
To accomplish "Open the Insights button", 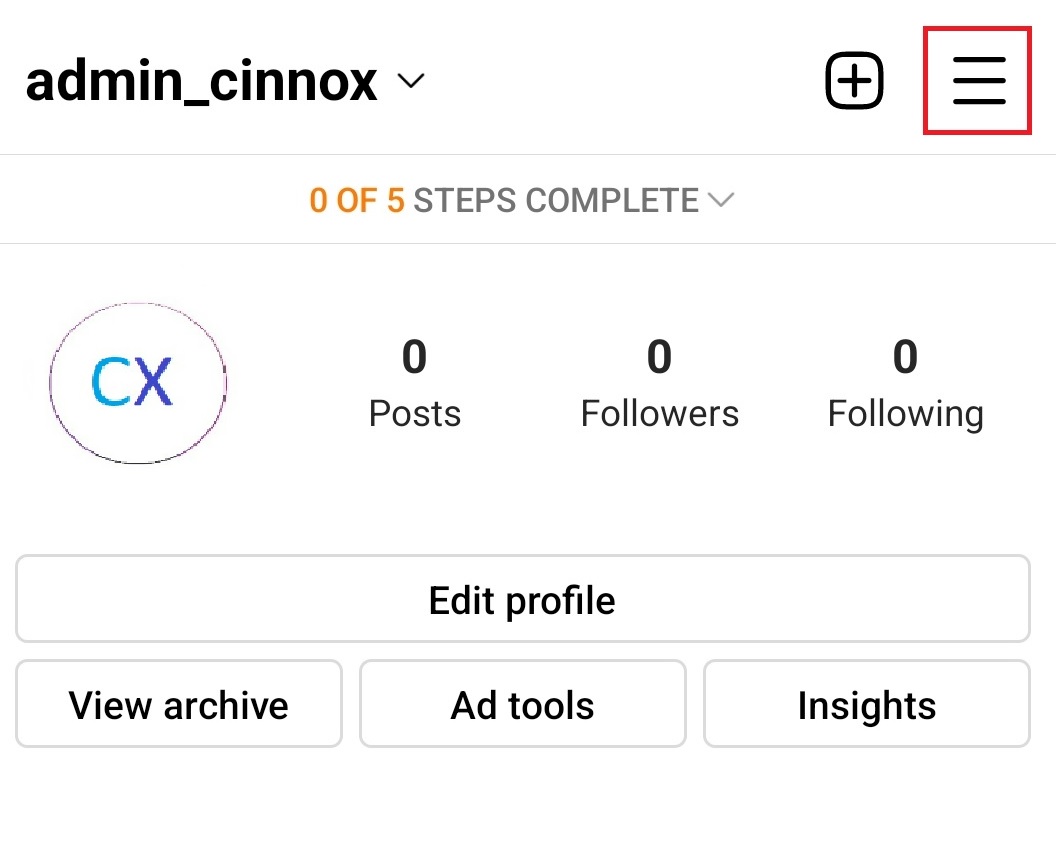I will (x=866, y=705).
